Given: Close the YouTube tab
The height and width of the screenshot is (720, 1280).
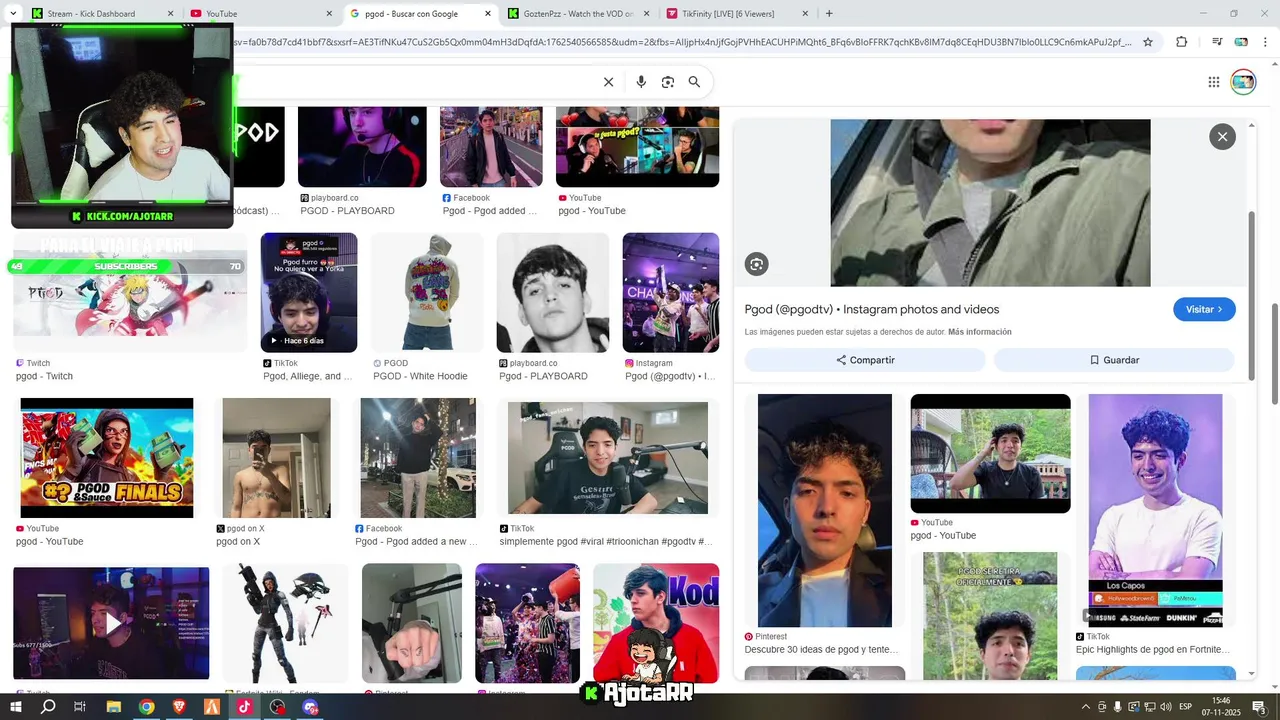Looking at the screenshot, I should [x=329, y=14].
